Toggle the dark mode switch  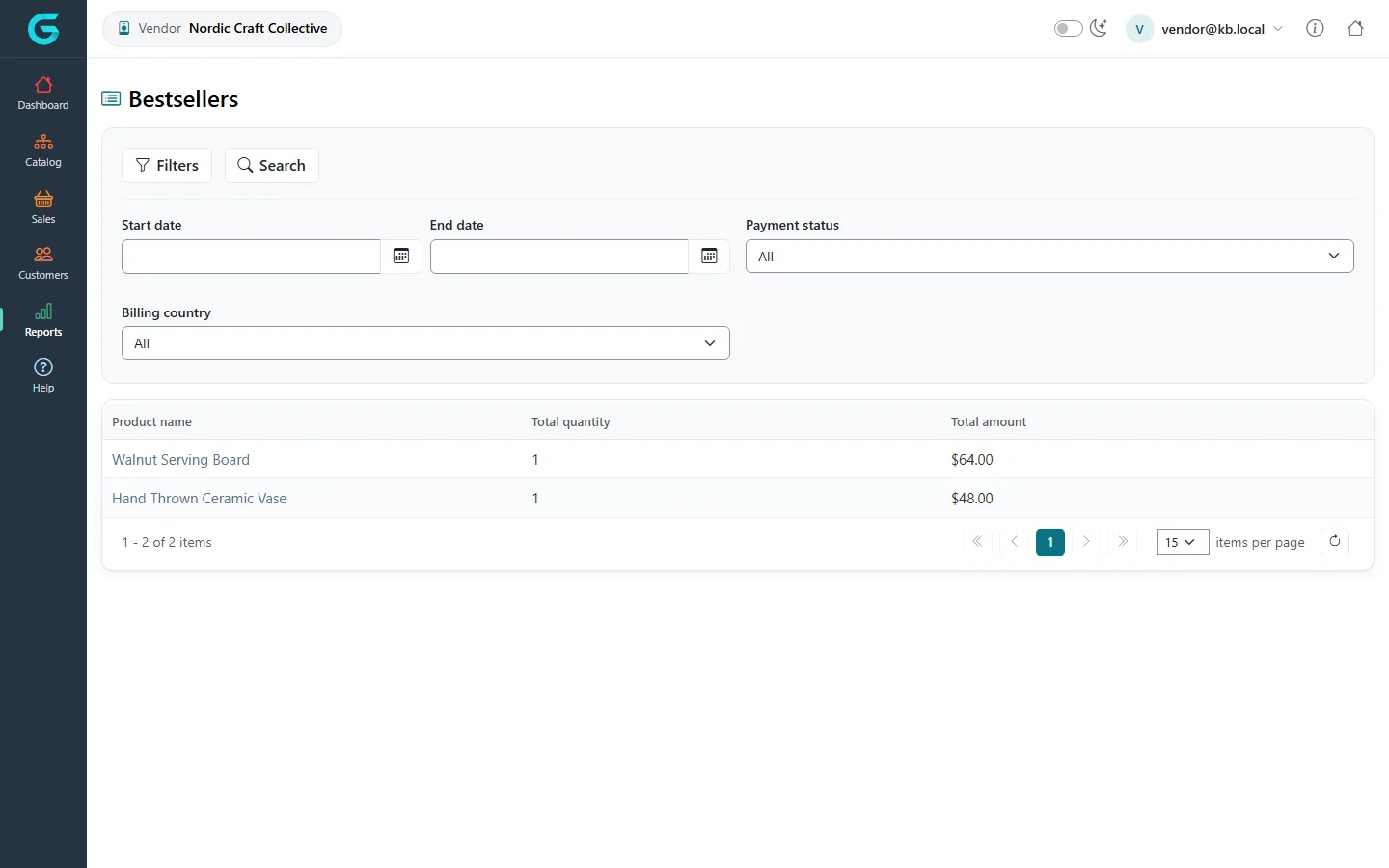pos(1068,28)
